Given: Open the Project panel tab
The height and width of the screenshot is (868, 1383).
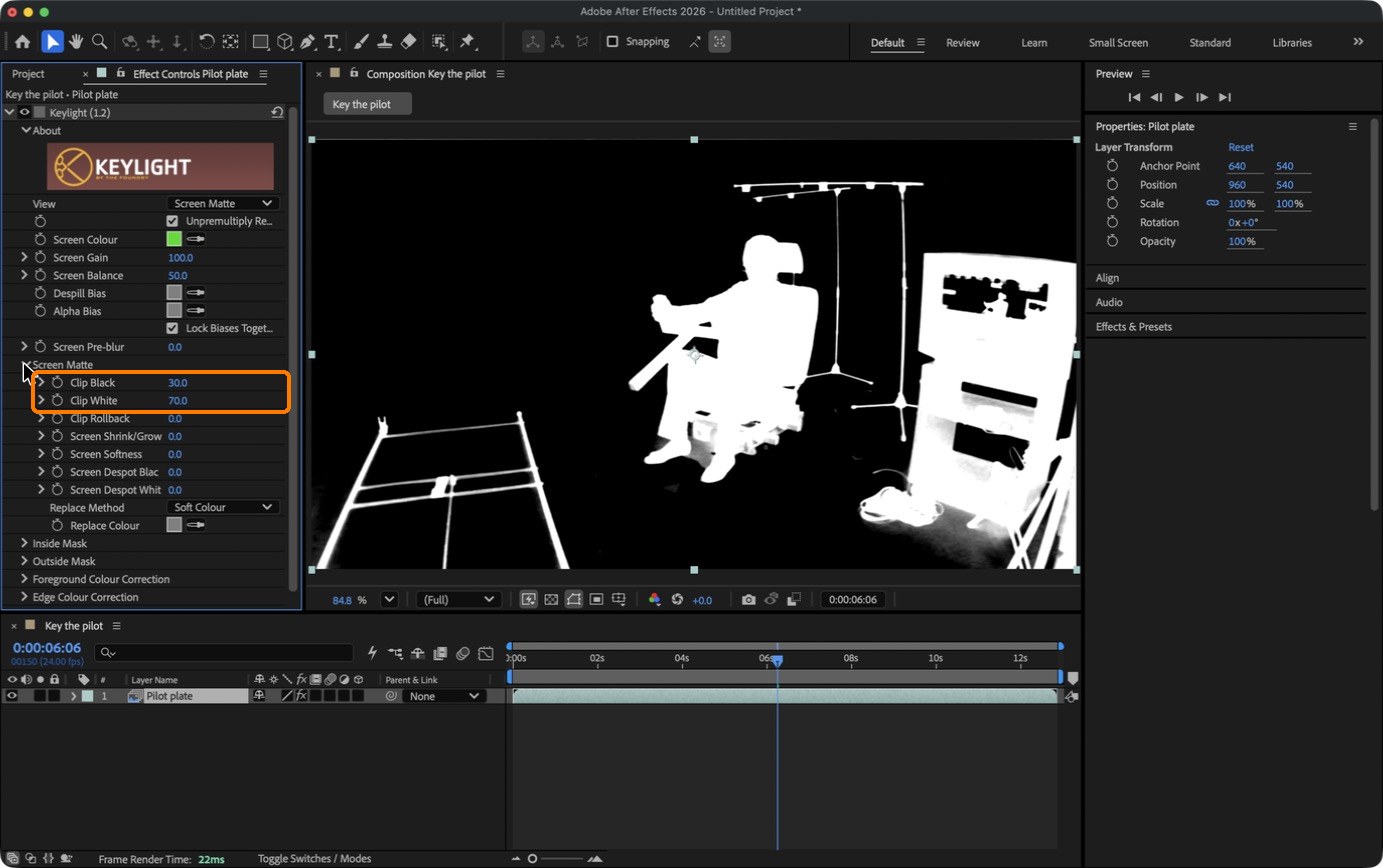Looking at the screenshot, I should (x=28, y=74).
